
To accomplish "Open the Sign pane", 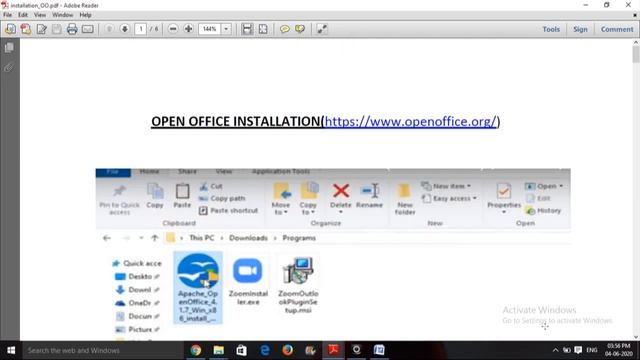I will [x=580, y=29].
